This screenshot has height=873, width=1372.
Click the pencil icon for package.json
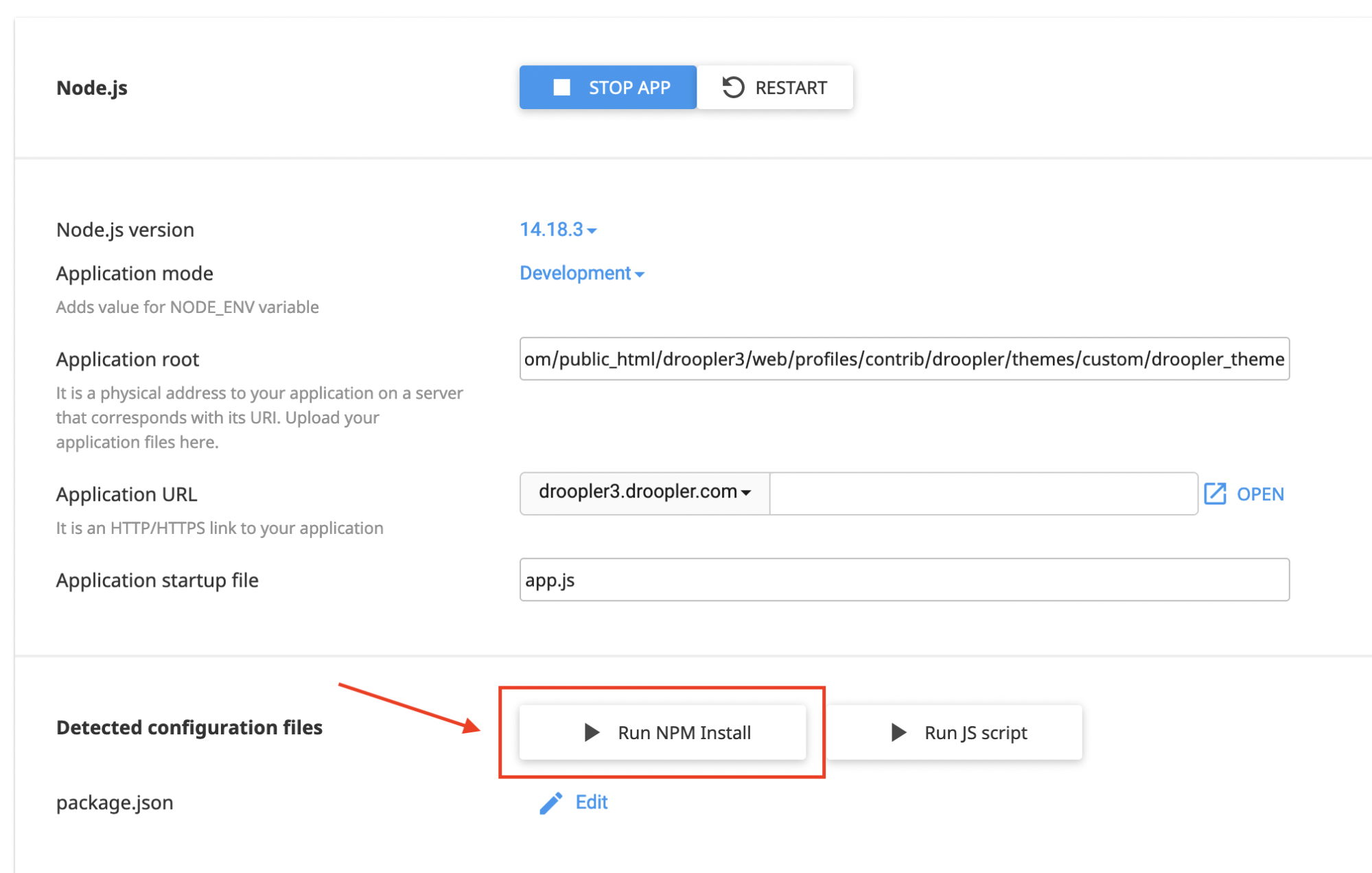(x=550, y=802)
